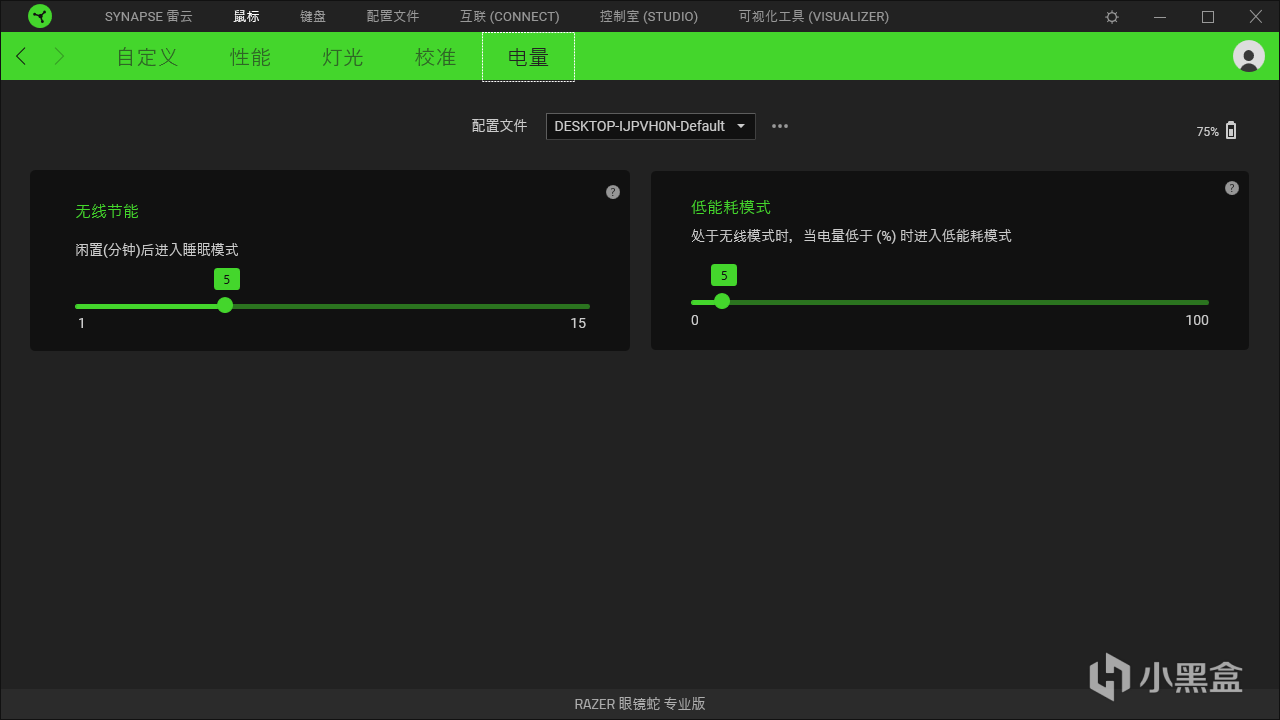Open the top-bar 配置文件 menu
This screenshot has height=720, width=1280.
click(393, 17)
